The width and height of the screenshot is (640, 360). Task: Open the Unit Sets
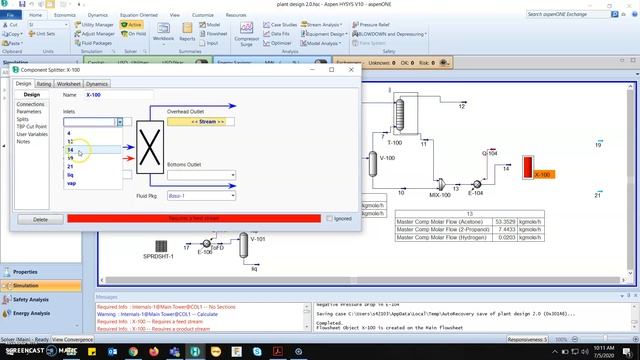click(x=42, y=34)
